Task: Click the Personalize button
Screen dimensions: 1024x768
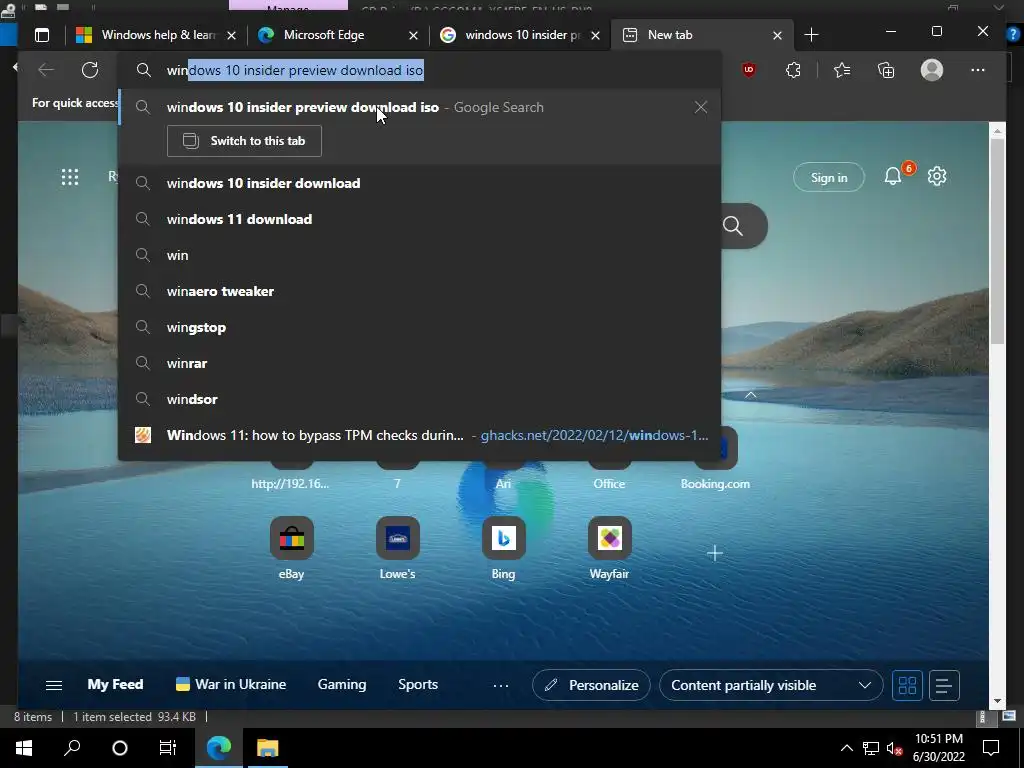Action: click(591, 685)
